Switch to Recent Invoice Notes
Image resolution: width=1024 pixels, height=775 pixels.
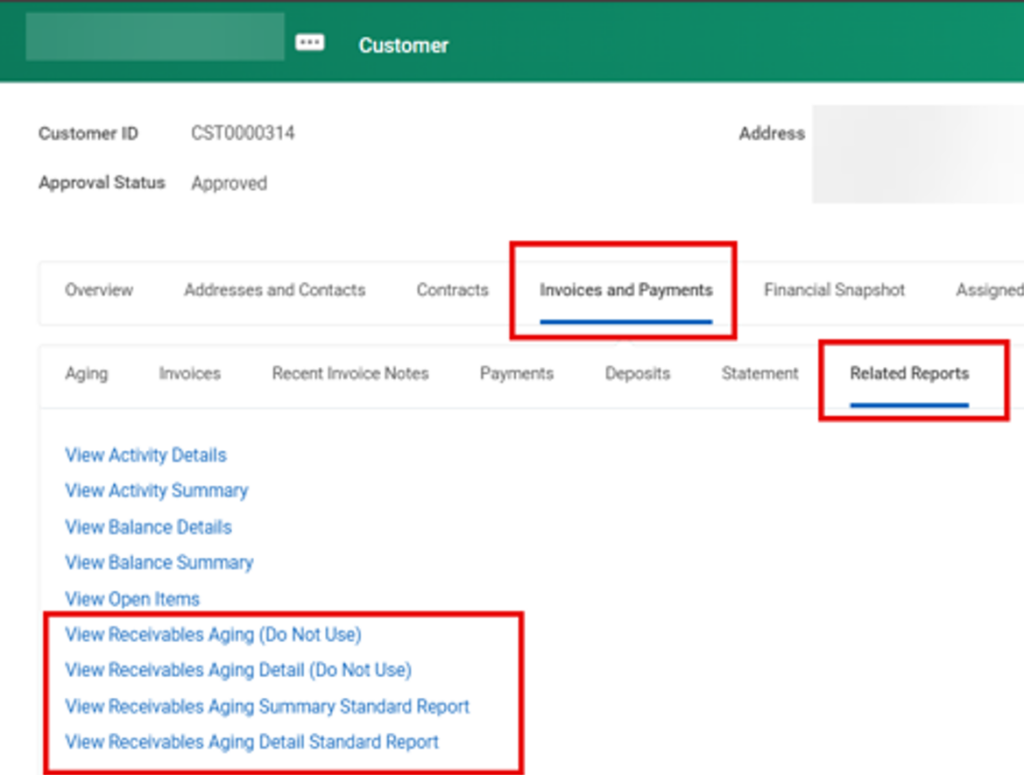point(350,373)
